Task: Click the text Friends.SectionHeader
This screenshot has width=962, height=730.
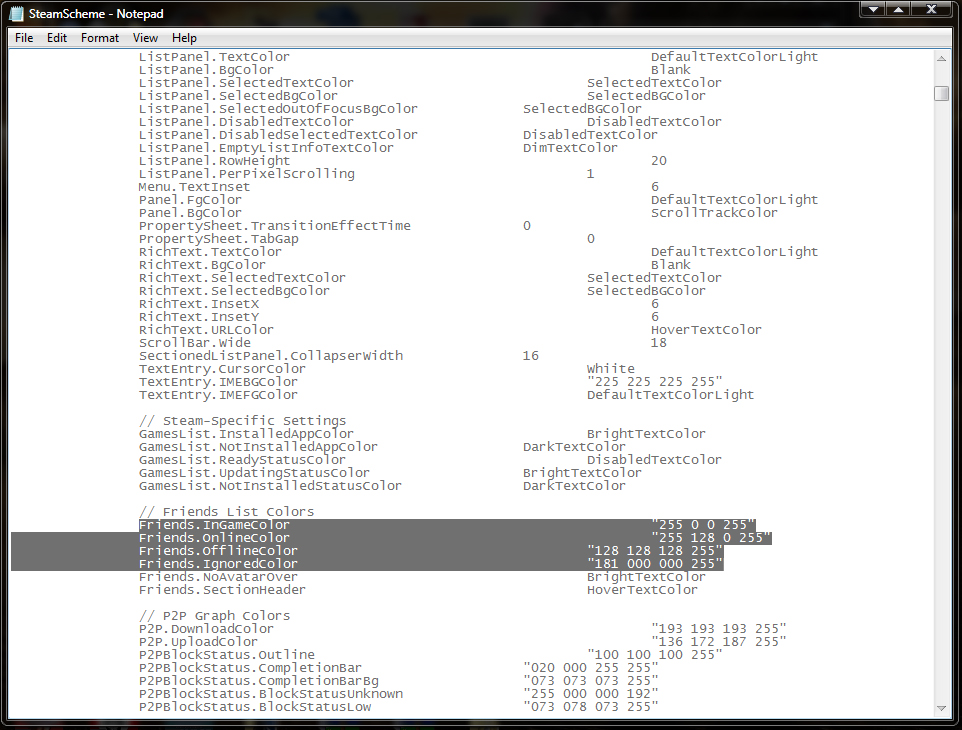Action: (x=222, y=590)
